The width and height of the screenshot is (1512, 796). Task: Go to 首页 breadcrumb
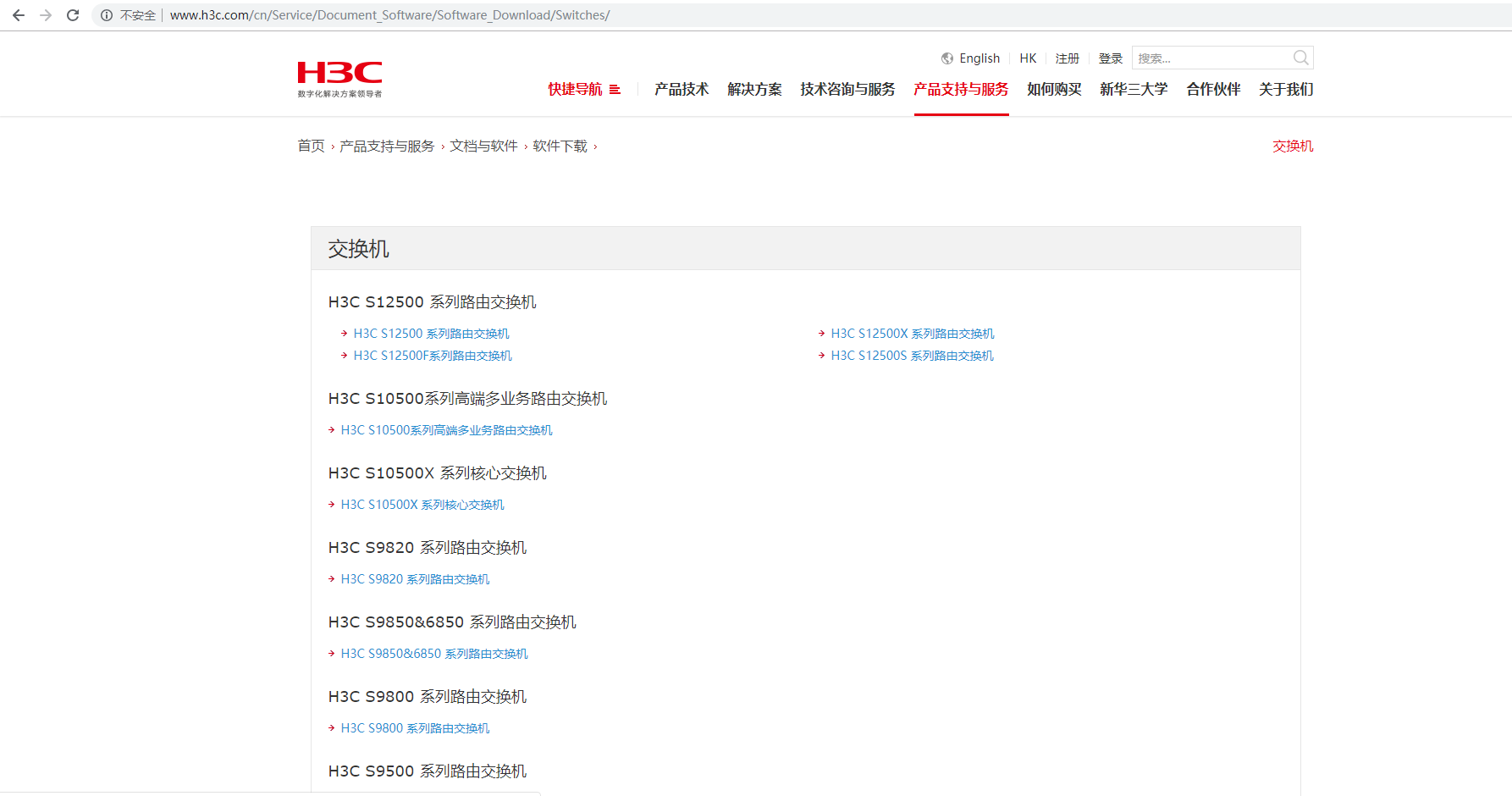311,146
